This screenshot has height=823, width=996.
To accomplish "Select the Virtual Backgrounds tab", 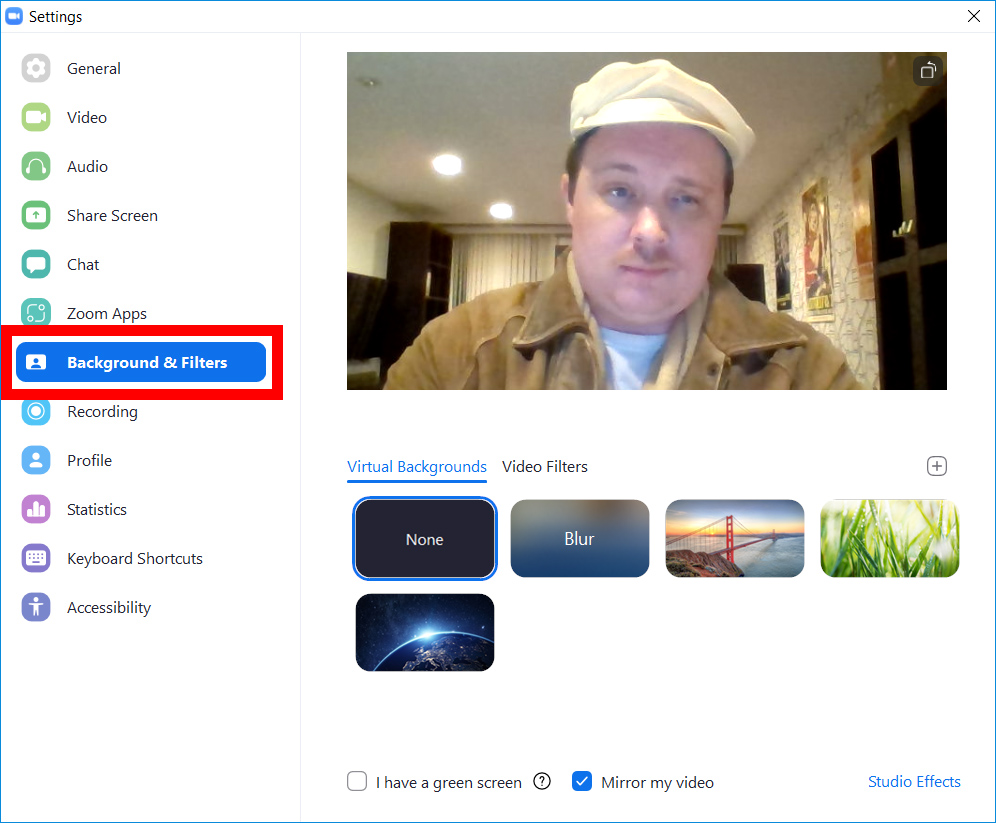I will click(x=417, y=467).
